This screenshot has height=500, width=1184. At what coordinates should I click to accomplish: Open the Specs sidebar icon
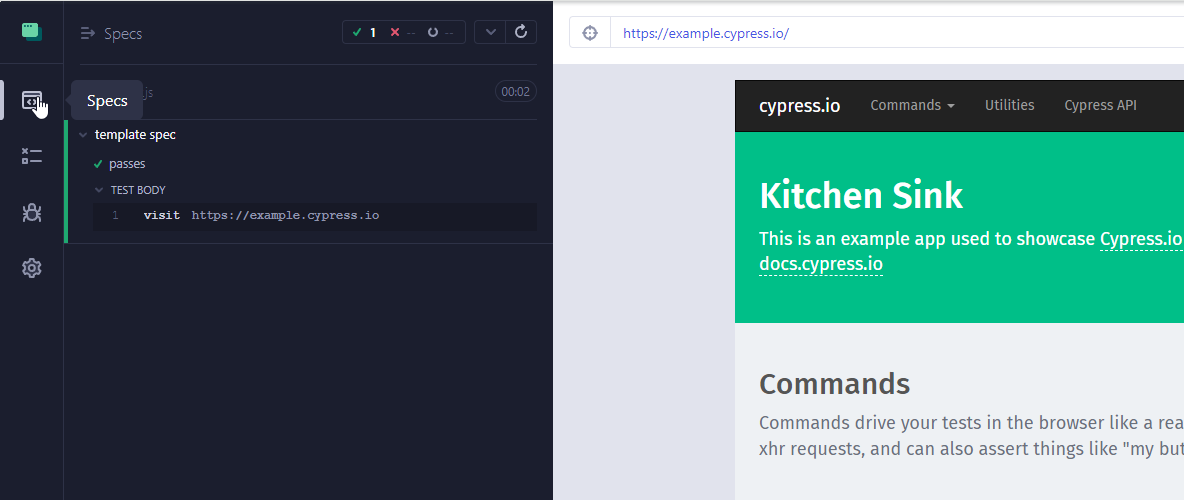31,100
